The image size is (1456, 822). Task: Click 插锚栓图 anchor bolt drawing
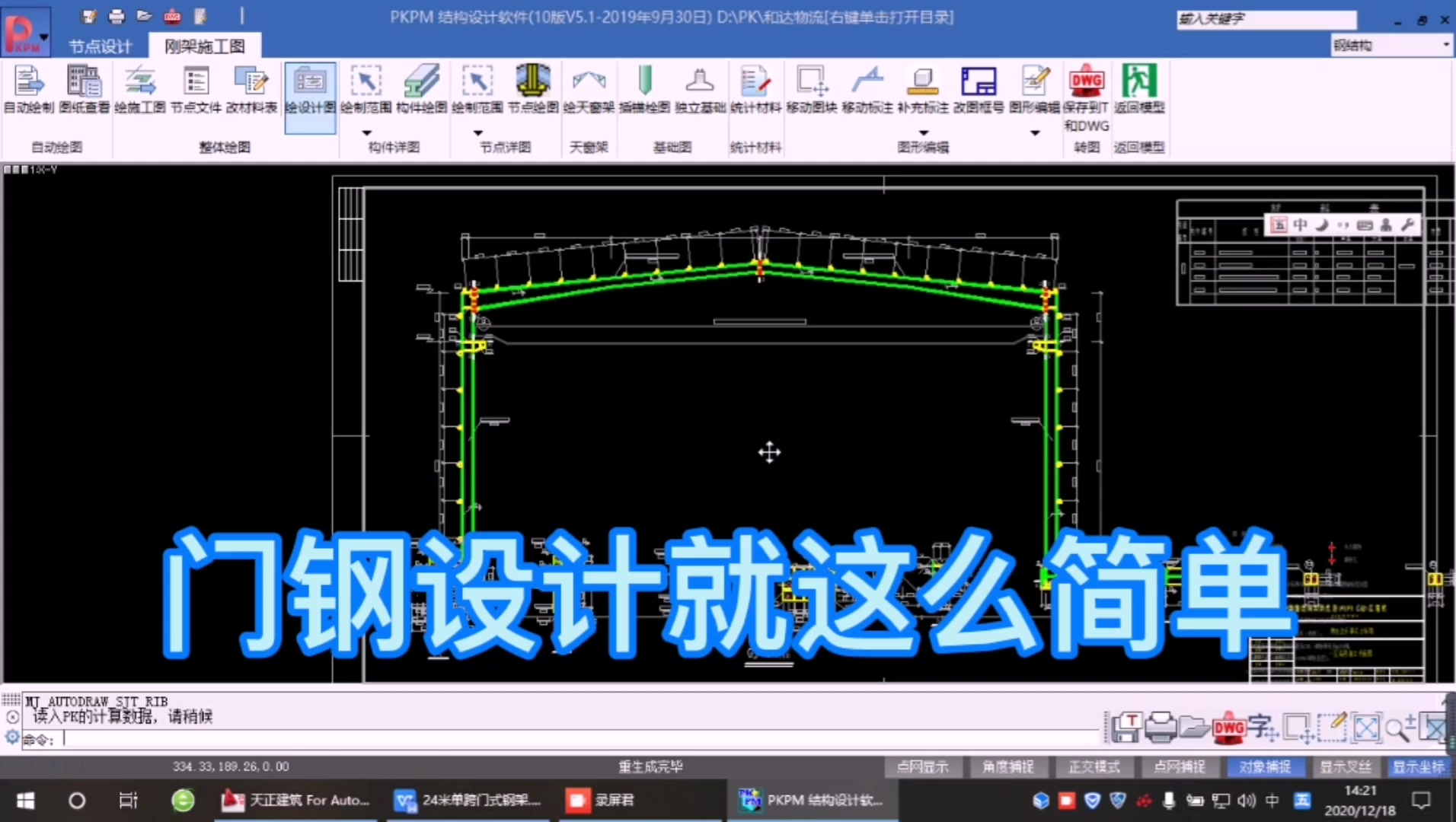pyautogui.click(x=644, y=90)
